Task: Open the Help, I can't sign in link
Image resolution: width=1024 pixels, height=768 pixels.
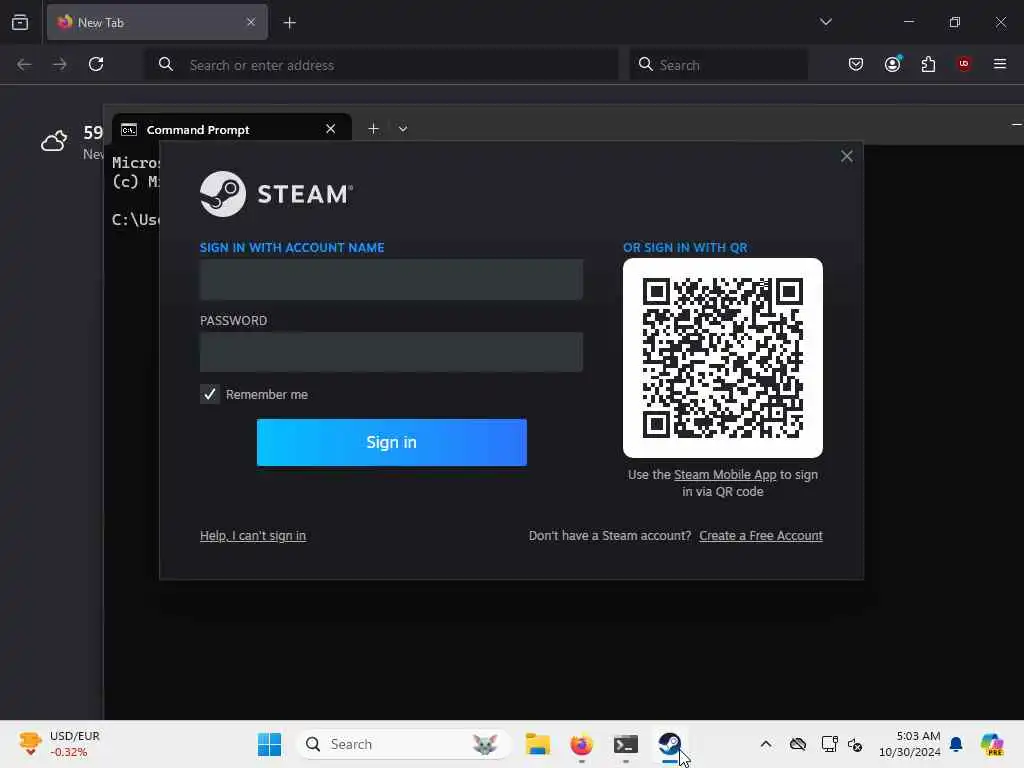Action: (253, 536)
